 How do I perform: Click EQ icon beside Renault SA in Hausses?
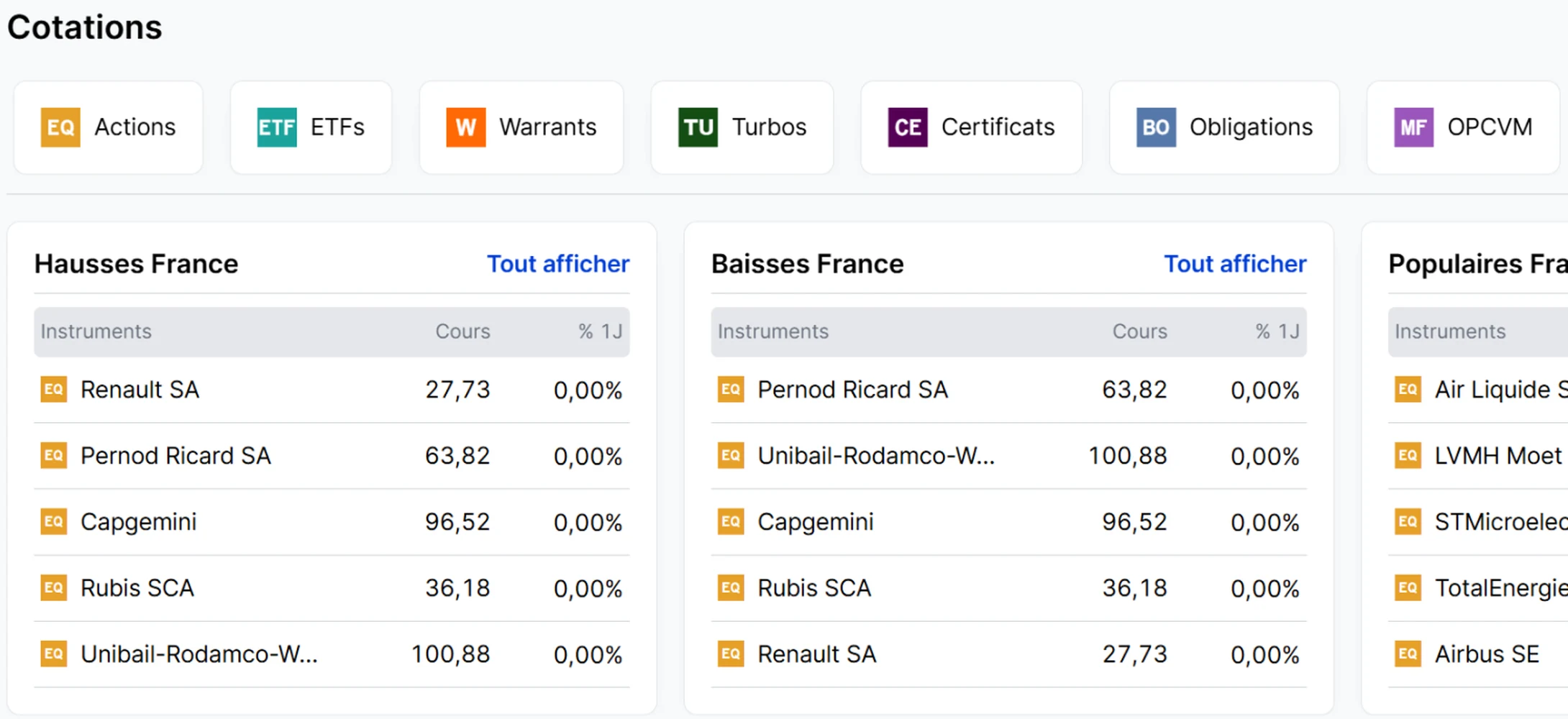tap(54, 390)
